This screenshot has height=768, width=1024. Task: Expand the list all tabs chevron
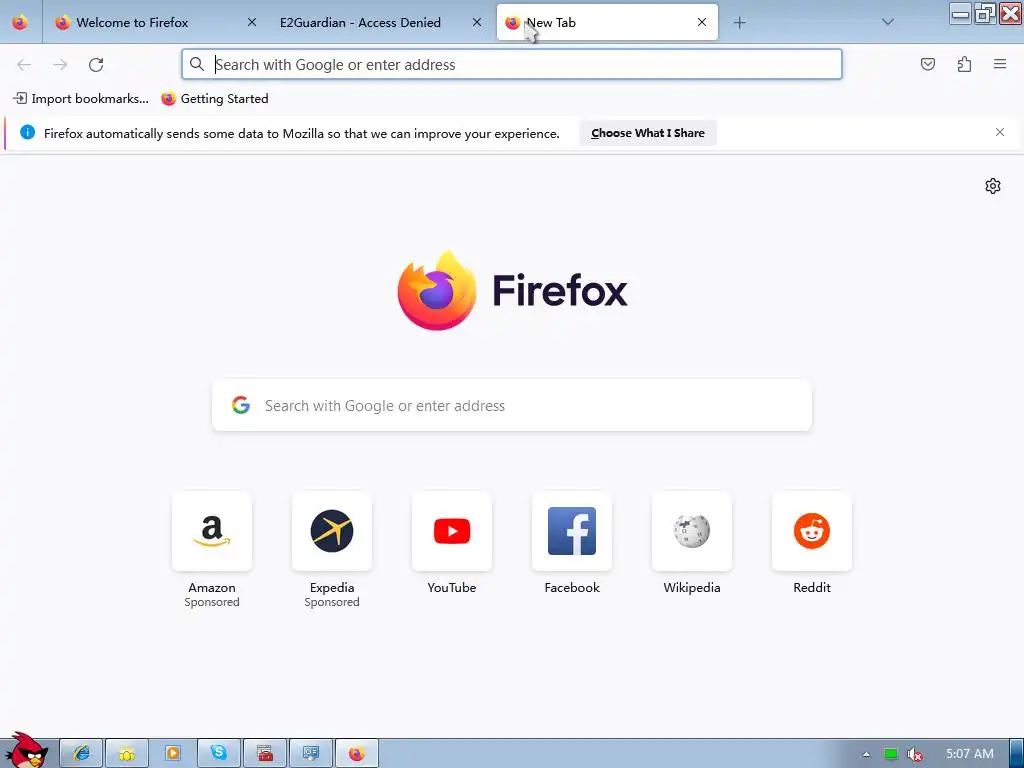888,22
